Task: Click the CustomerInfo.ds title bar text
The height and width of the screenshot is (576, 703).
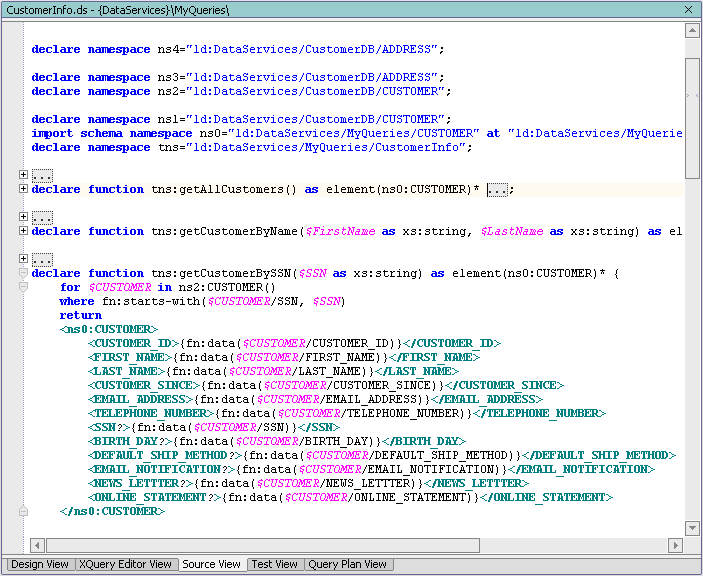Action: [117, 10]
